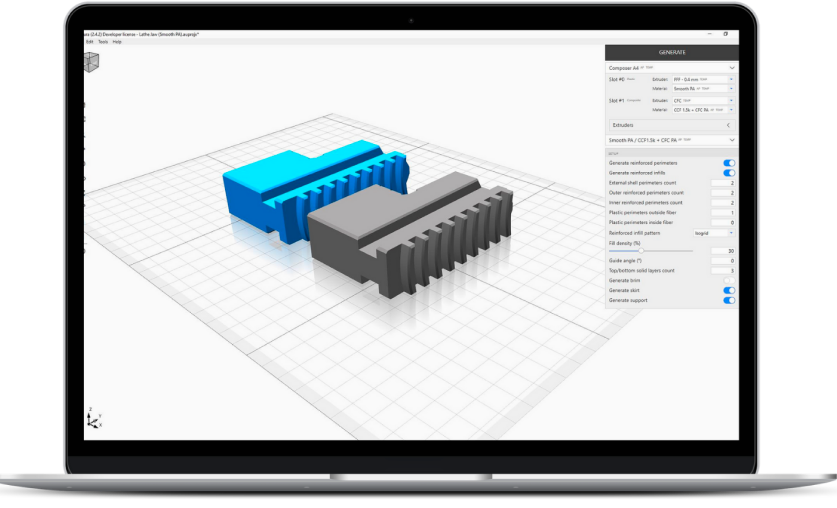Toggle Generate reinforced perimeters switch
The width and height of the screenshot is (837, 508).
coord(729,163)
